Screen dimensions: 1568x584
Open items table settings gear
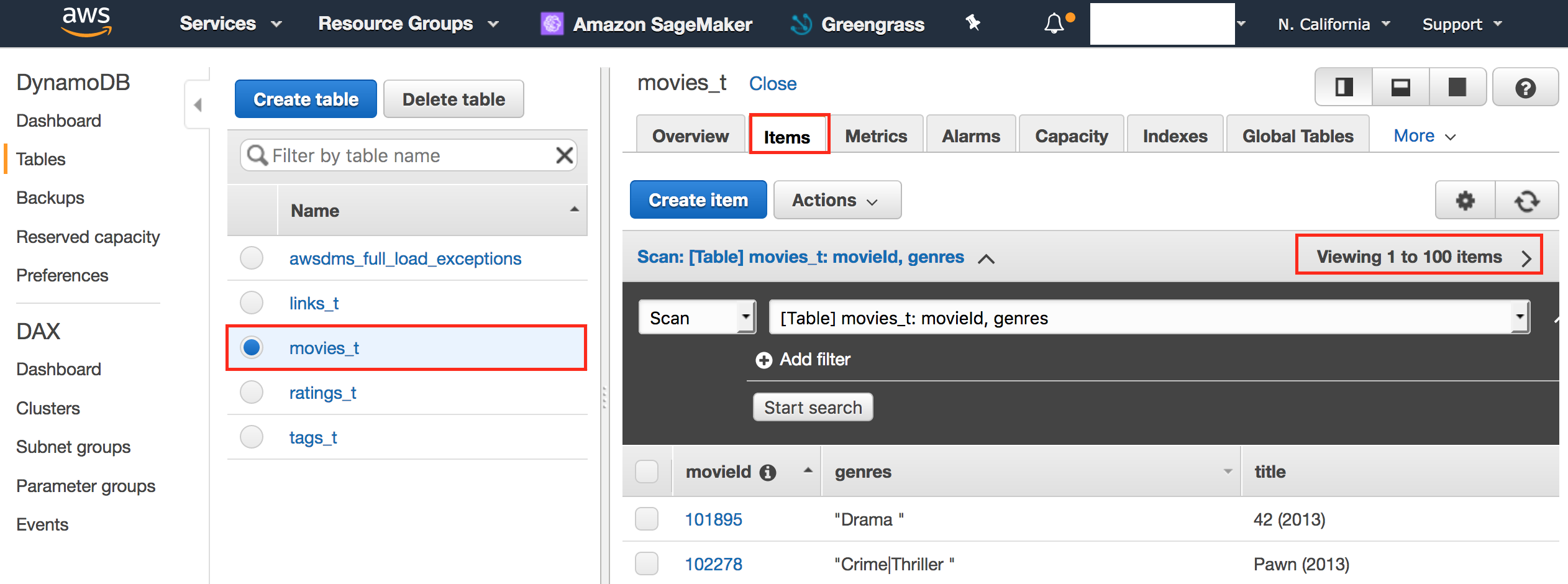[x=1465, y=200]
